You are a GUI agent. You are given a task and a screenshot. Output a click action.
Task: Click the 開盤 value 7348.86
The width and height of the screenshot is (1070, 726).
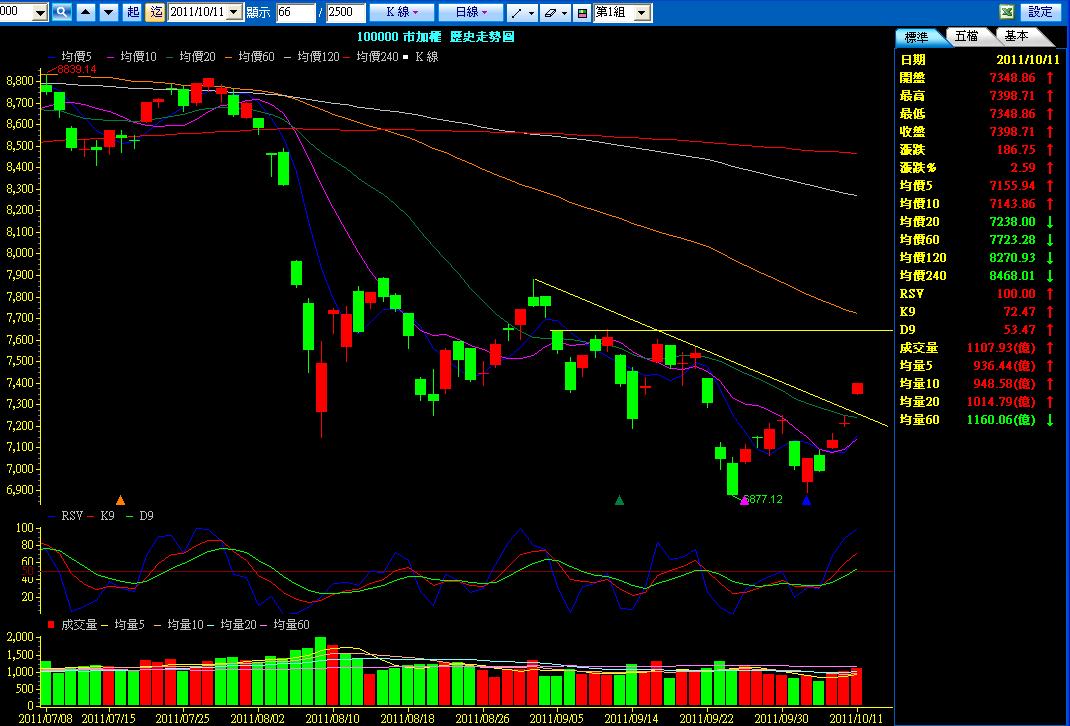pos(1013,78)
